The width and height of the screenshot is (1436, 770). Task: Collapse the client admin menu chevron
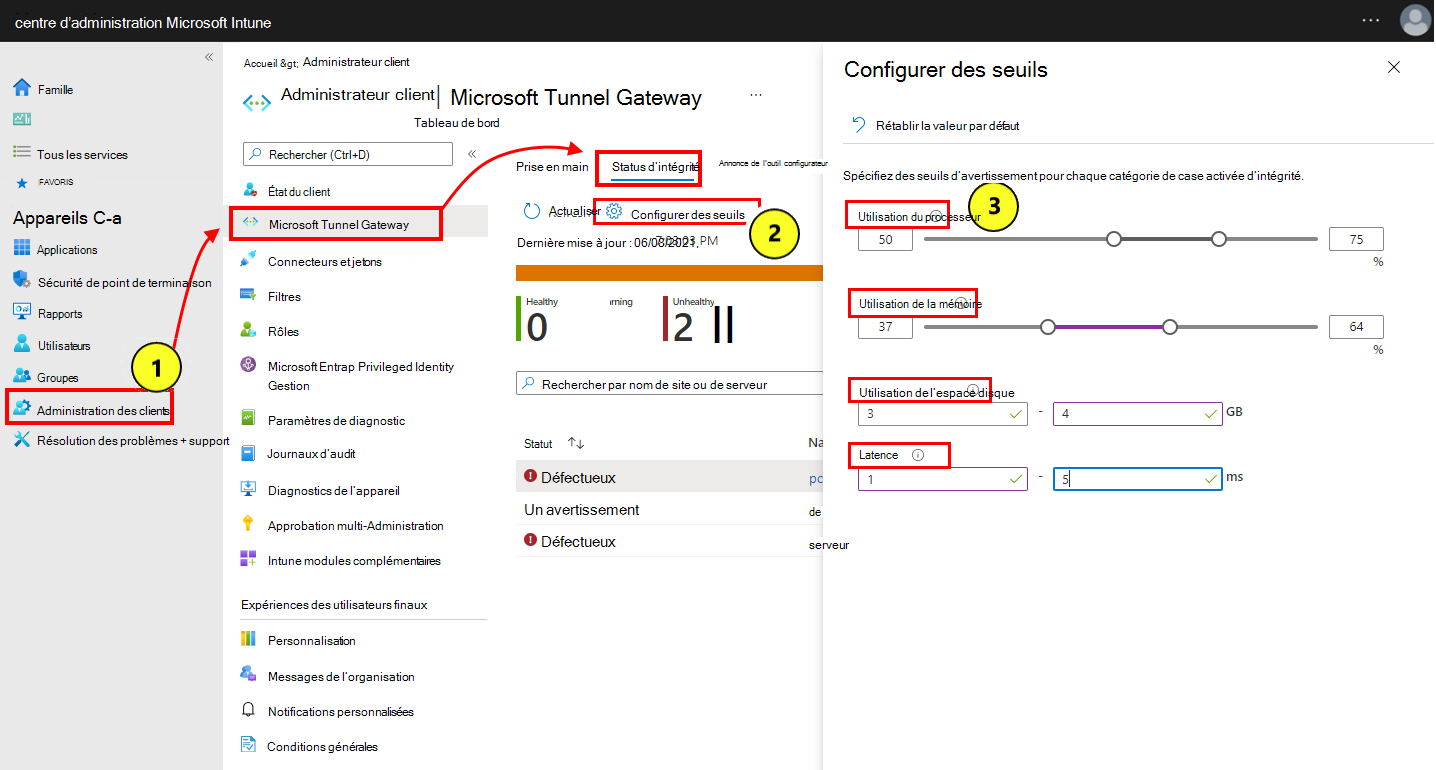[472, 154]
